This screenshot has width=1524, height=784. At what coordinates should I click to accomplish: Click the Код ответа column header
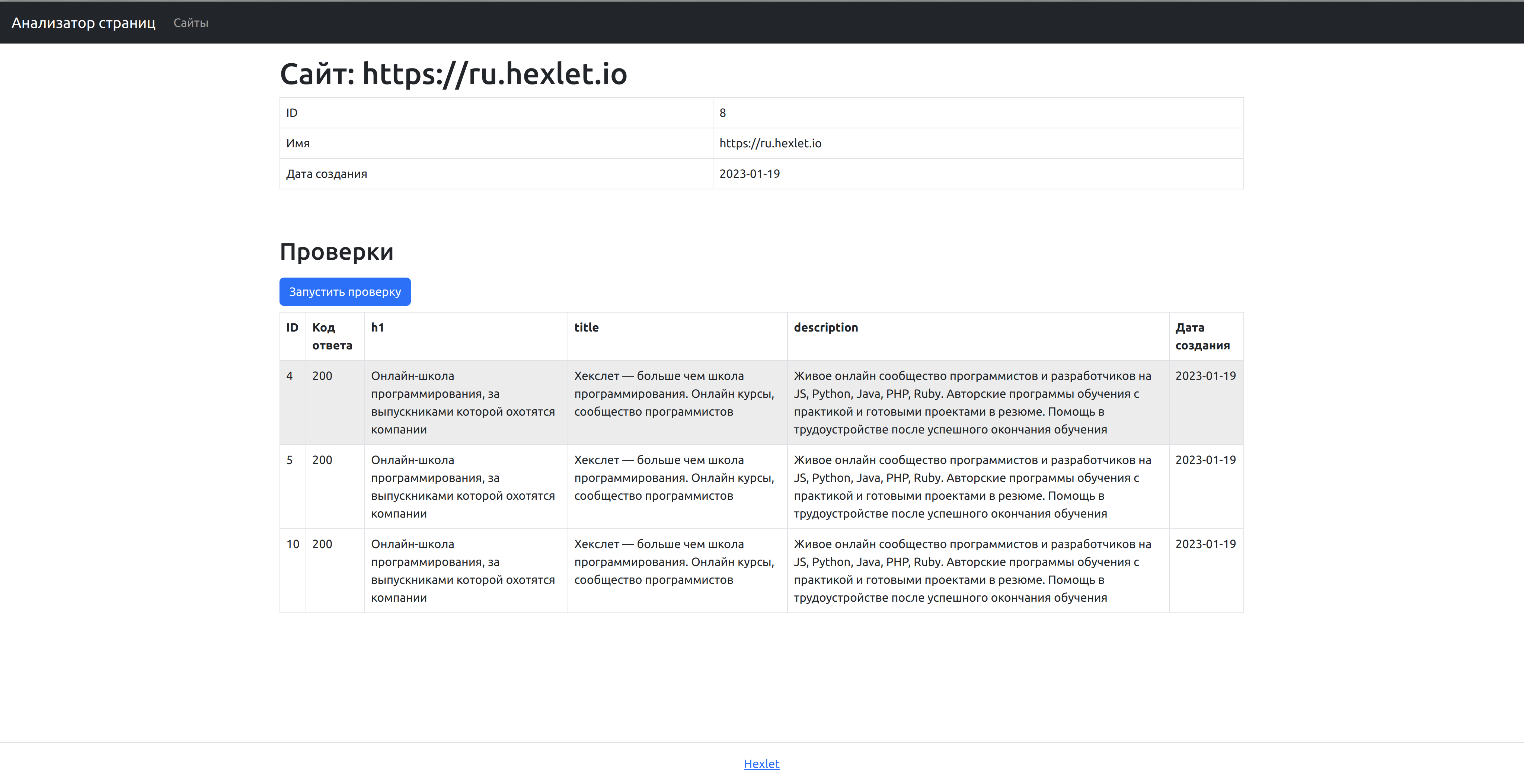332,336
